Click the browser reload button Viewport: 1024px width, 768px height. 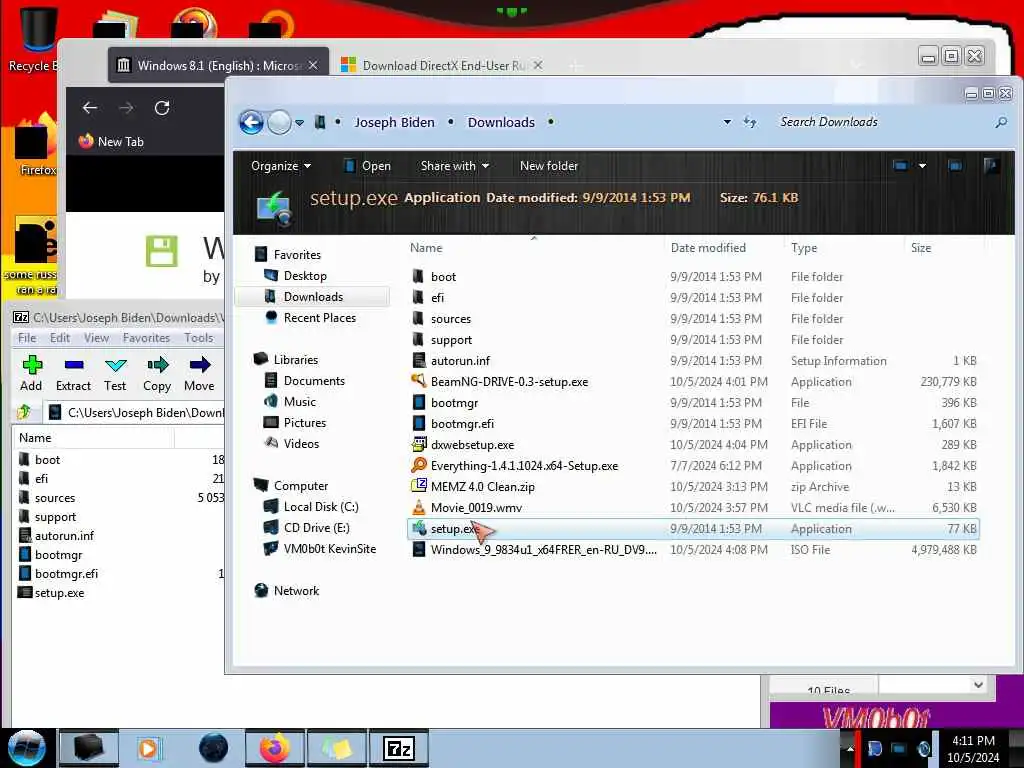click(162, 108)
